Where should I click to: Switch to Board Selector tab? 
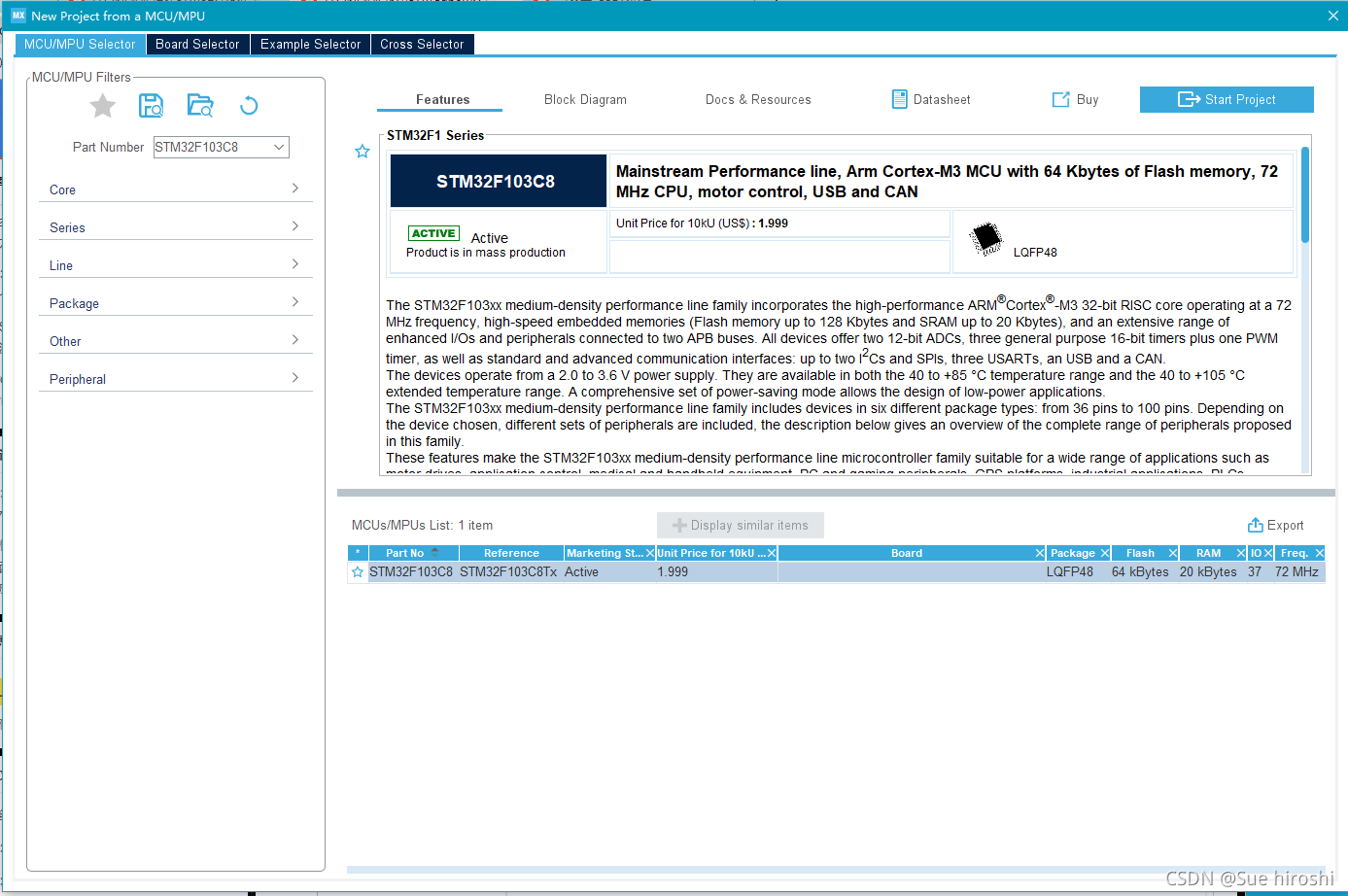click(x=197, y=44)
